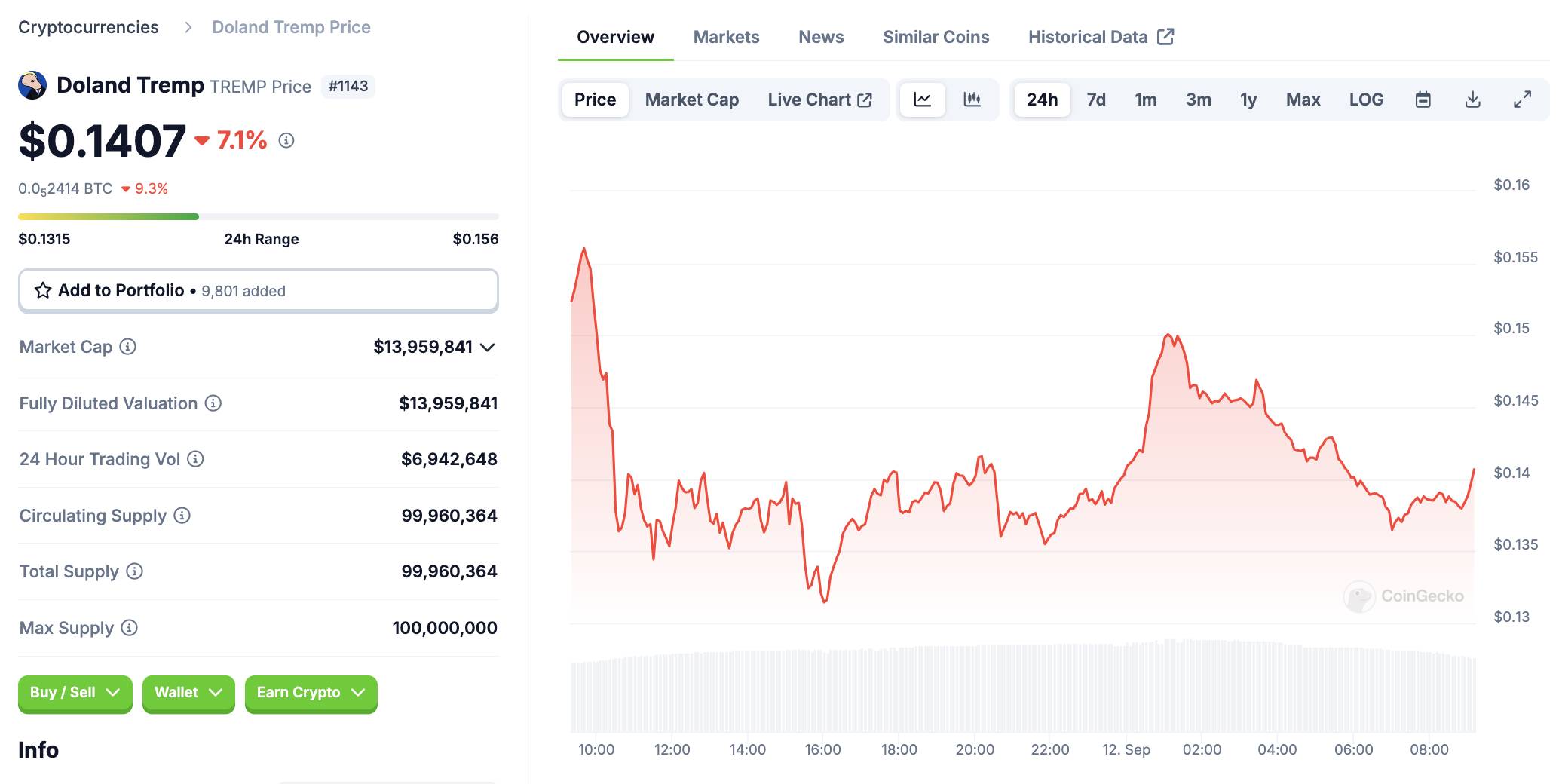Click the volume bars beneath the chart
The width and height of the screenshot is (1562, 784).
pyautogui.click(x=1023, y=686)
